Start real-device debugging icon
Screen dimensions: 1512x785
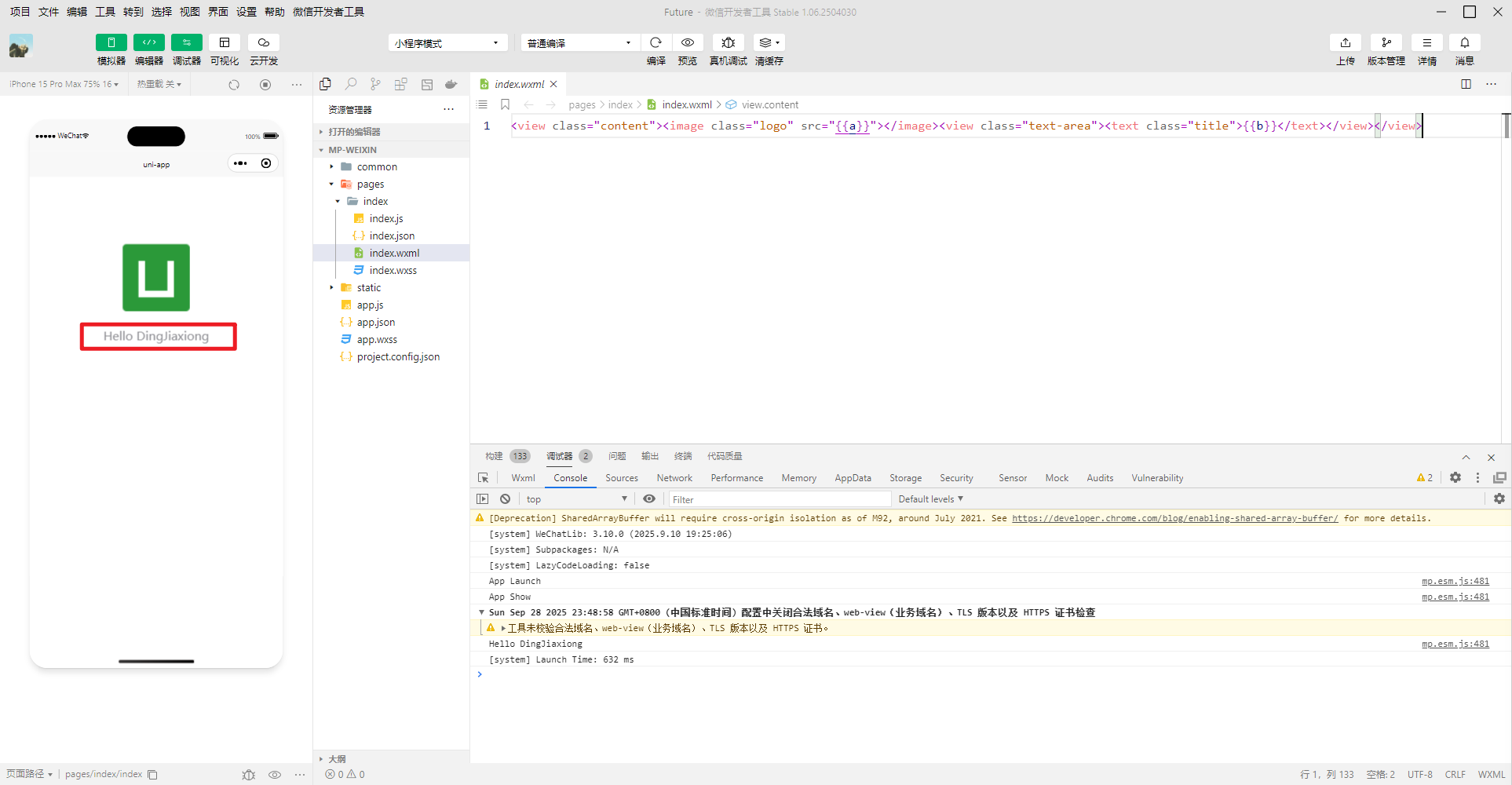[x=729, y=42]
